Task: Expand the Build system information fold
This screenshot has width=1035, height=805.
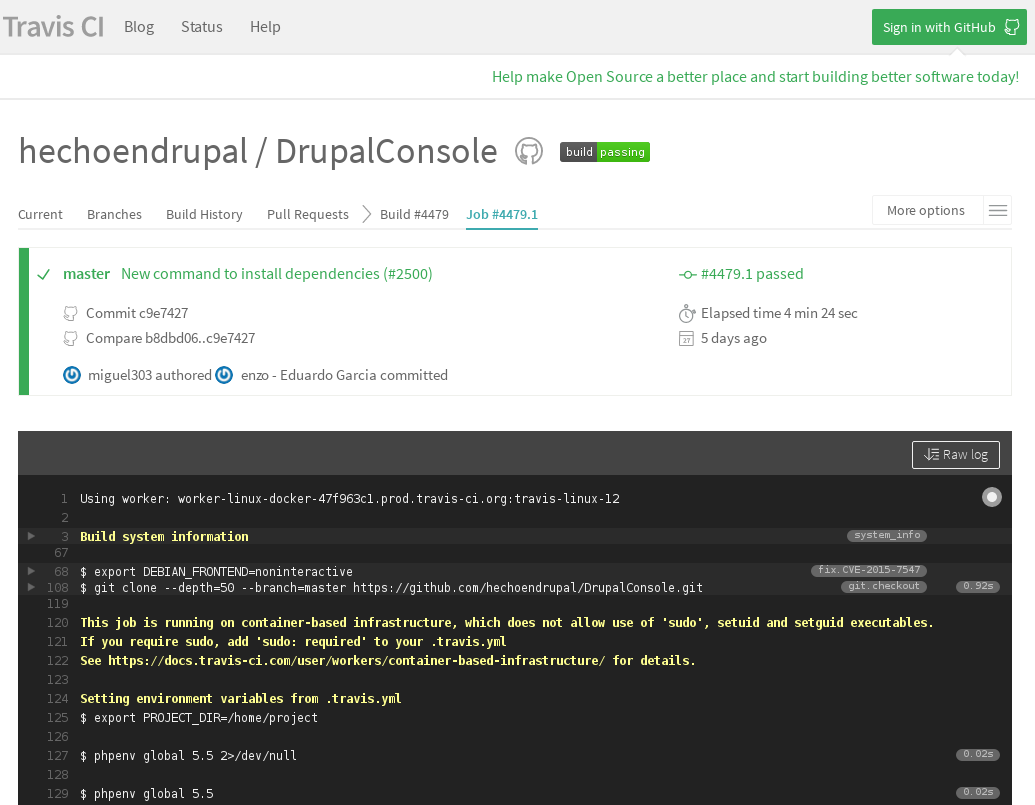Action: point(31,536)
